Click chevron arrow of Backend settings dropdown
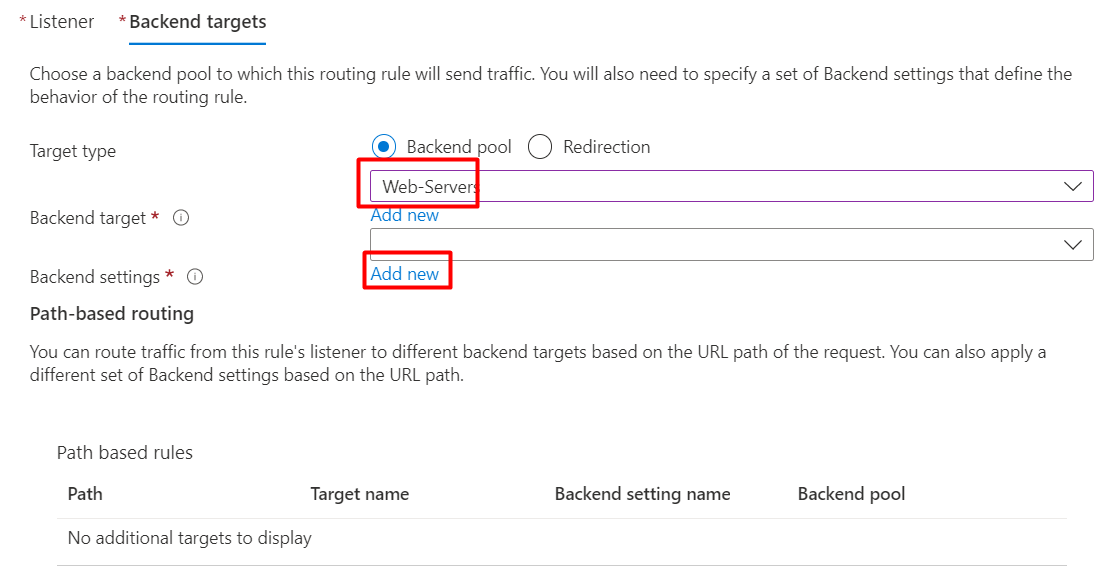Image resolution: width=1104 pixels, height=578 pixels. (1072, 244)
